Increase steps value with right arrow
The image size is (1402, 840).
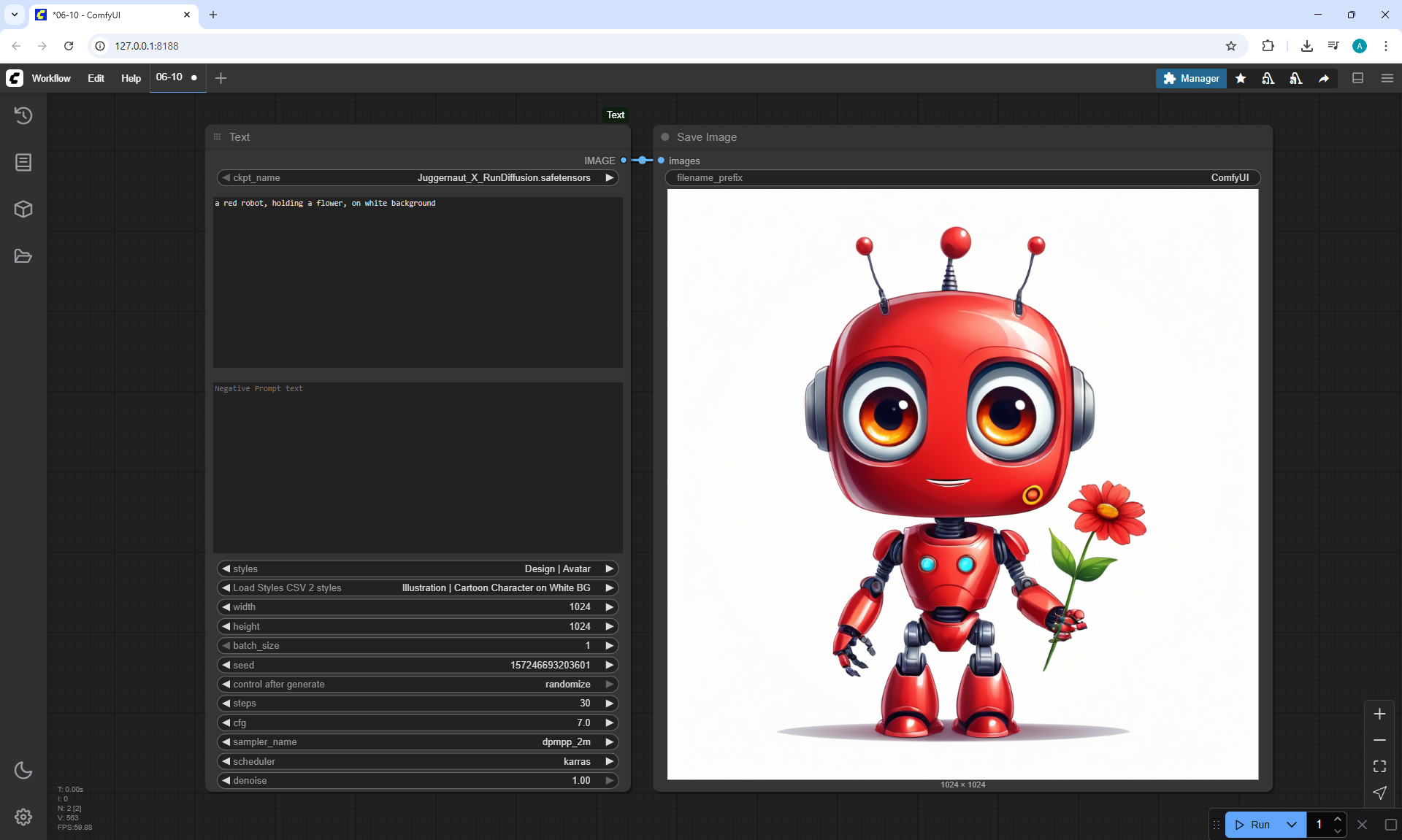click(609, 703)
